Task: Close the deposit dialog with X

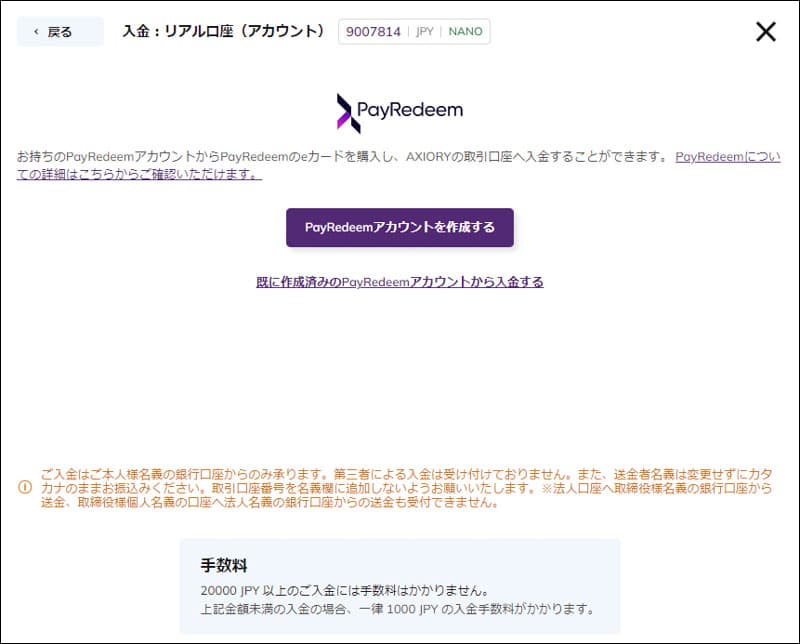Action: [765, 32]
